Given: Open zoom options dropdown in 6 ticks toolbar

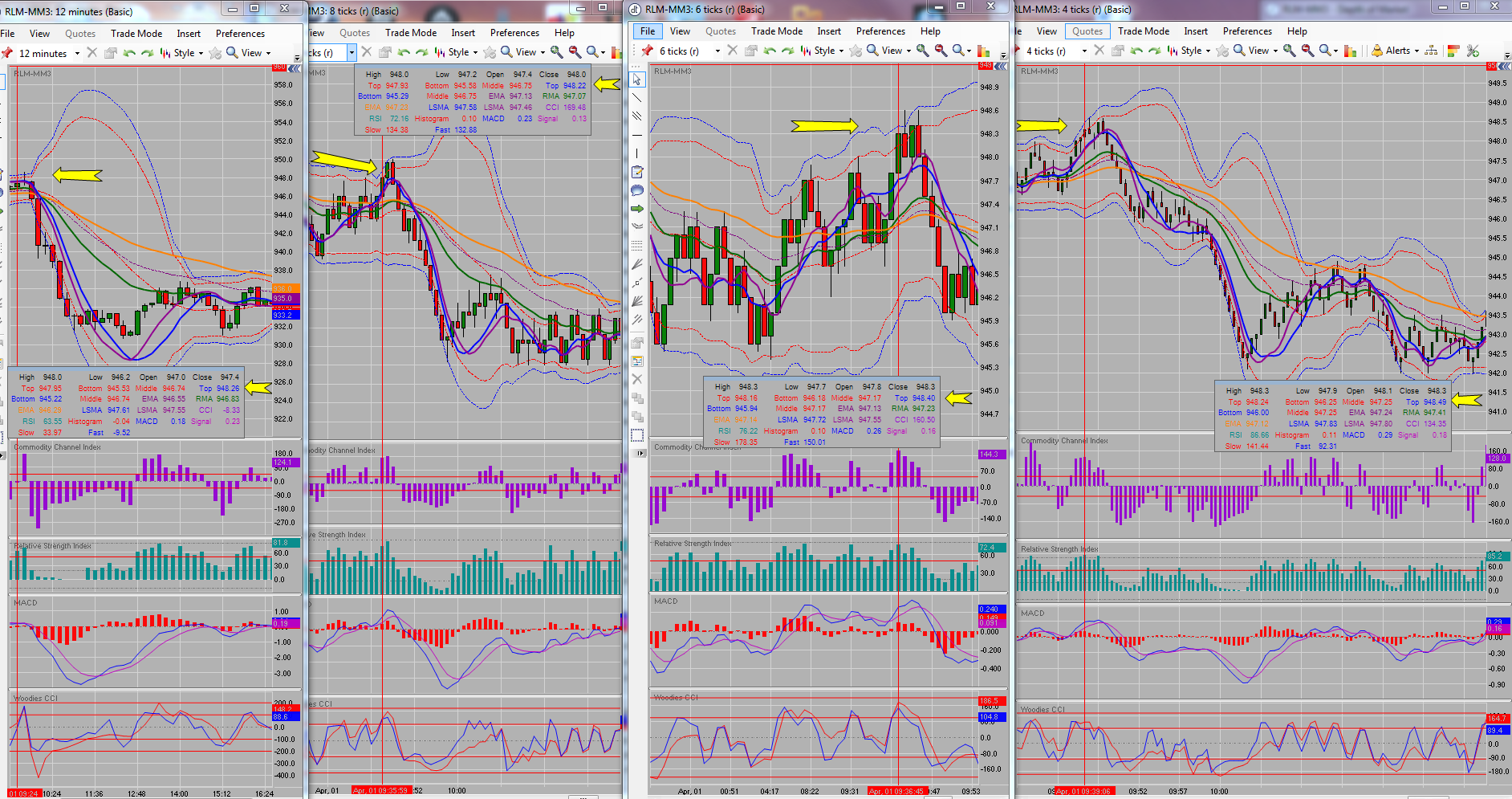Looking at the screenshot, I should pyautogui.click(x=969, y=51).
